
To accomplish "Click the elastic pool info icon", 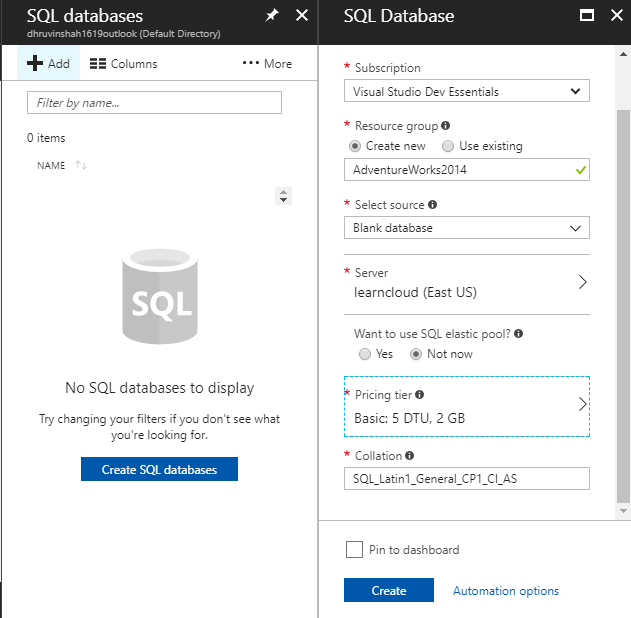I will pos(519,334).
